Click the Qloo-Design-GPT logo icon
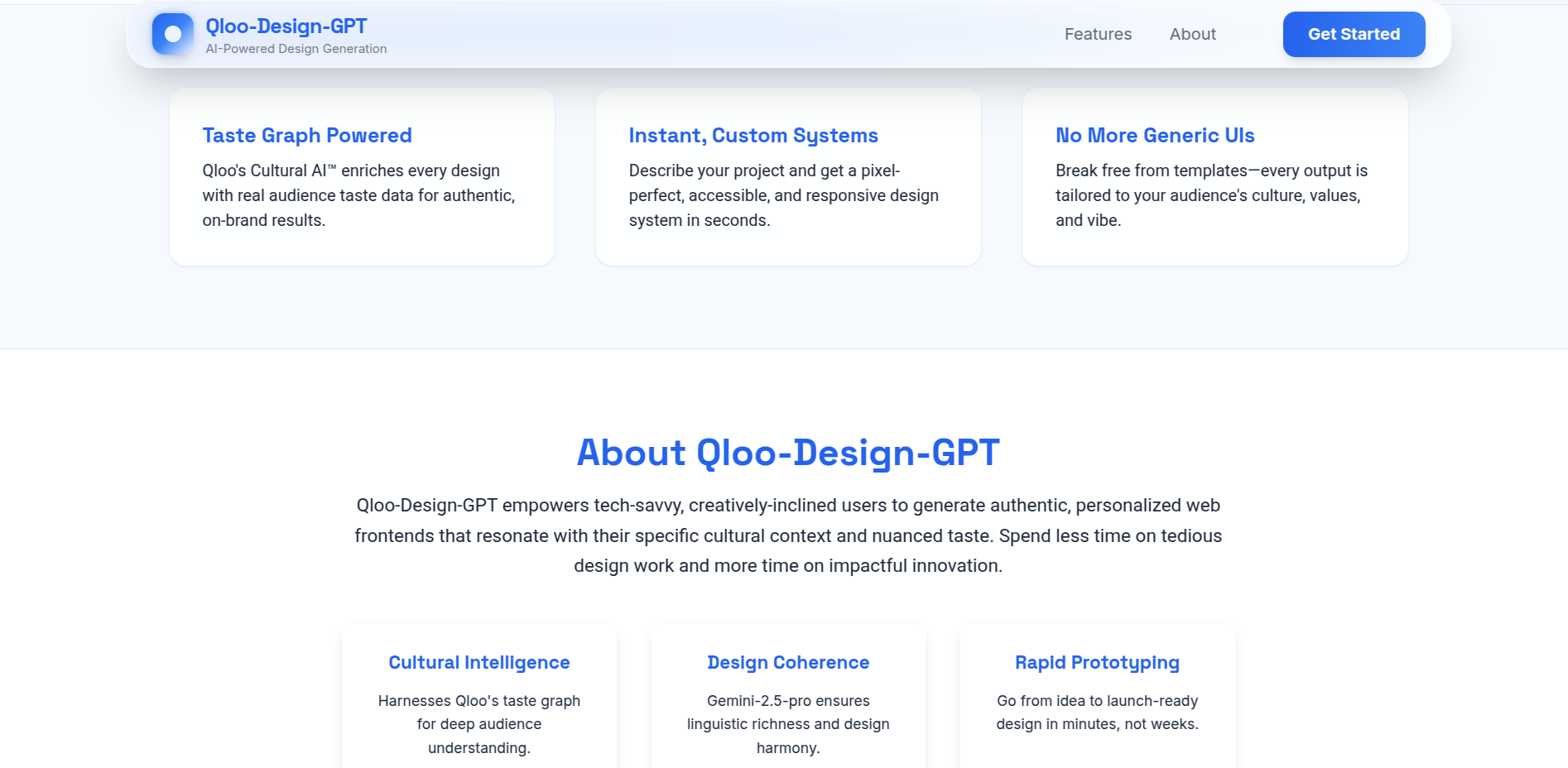The image size is (1568, 768). [x=173, y=34]
